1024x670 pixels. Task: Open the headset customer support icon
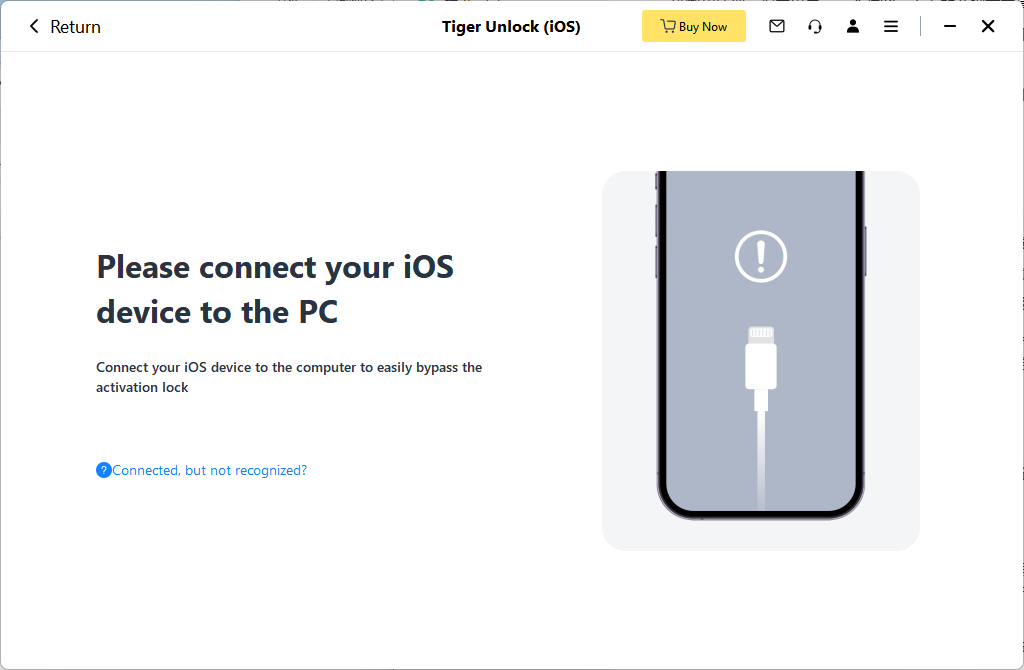click(x=815, y=27)
